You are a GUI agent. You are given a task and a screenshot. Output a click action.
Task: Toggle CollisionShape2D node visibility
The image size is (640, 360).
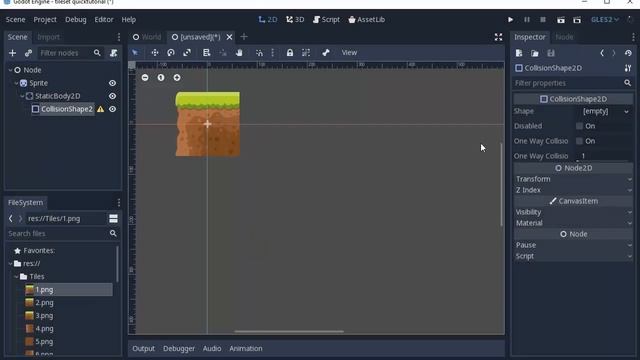tap(112, 109)
